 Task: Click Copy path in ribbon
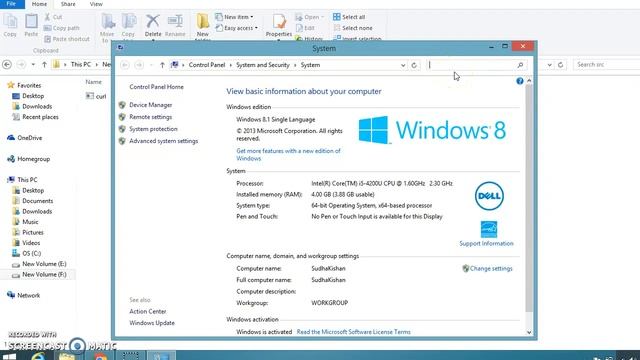(62, 28)
